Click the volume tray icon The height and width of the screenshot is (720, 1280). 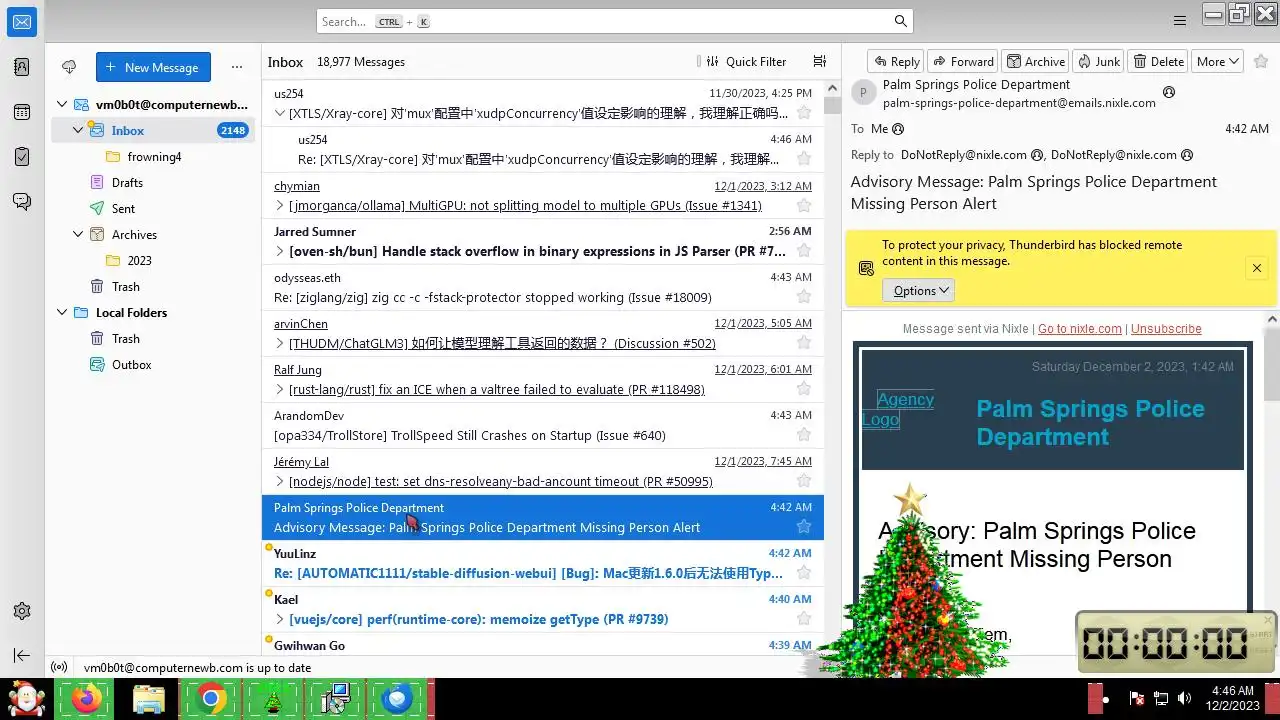click(x=1185, y=698)
